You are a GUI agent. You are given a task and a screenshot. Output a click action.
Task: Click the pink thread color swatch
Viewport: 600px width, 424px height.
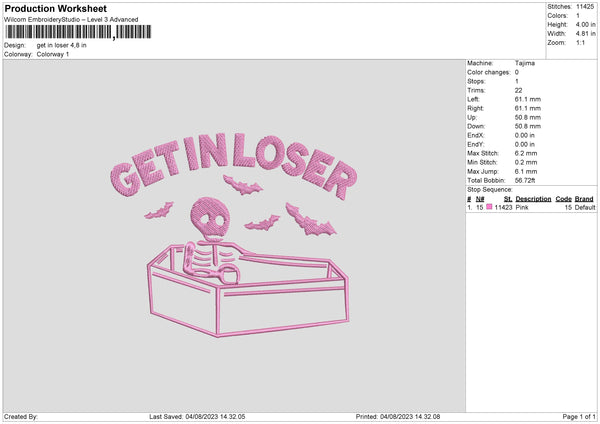tap(489, 207)
